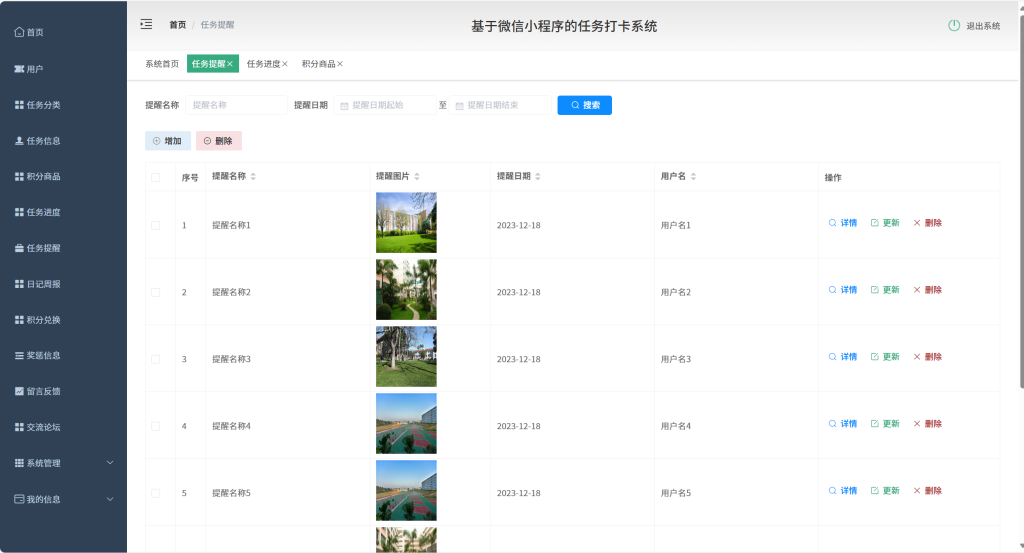The height and width of the screenshot is (553, 1024).
Task: Switch to 任务进度 tab
Action: (263, 64)
